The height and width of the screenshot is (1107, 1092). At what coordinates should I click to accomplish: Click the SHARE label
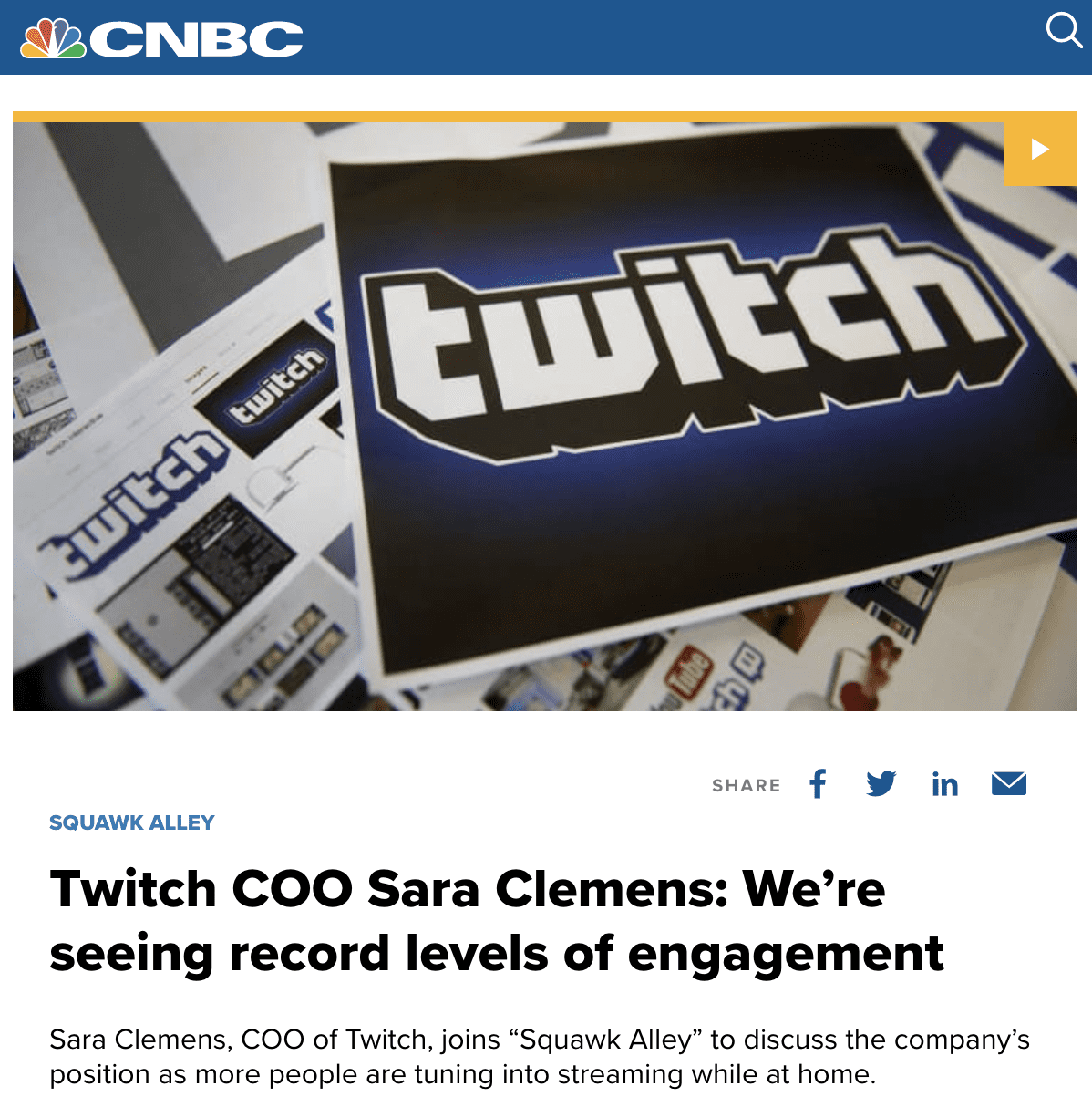tap(747, 785)
